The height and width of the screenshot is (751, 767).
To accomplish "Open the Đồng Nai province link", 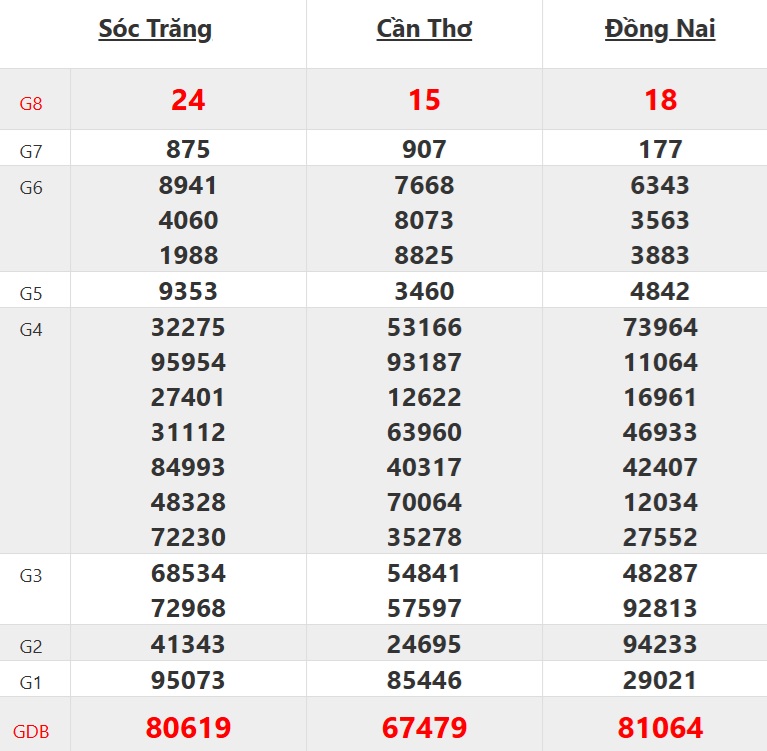I will (x=660, y=29).
